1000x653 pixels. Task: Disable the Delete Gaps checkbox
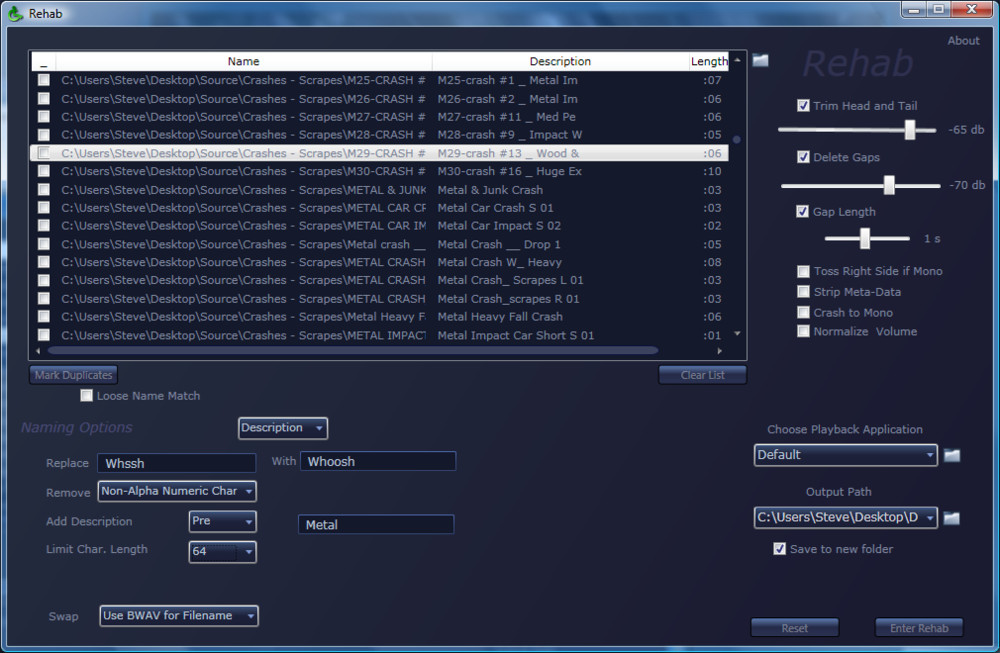pyautogui.click(x=804, y=157)
